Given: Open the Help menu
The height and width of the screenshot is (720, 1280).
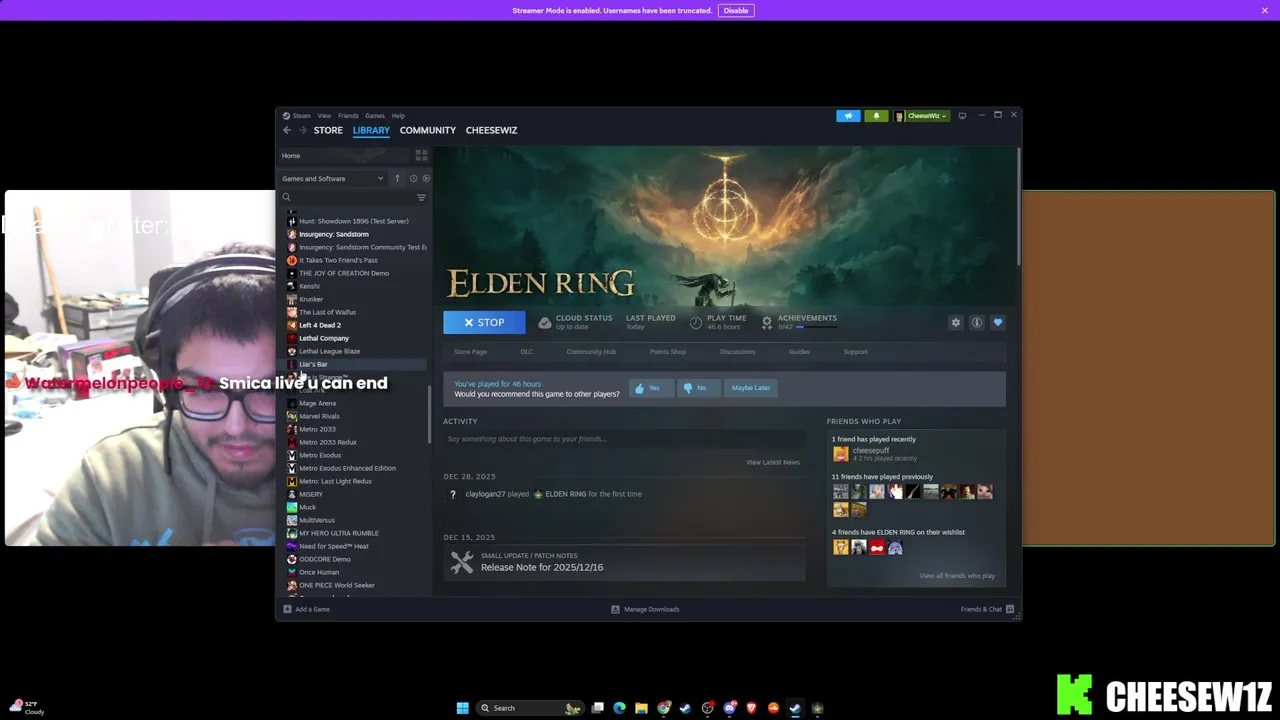Looking at the screenshot, I should [x=398, y=116].
